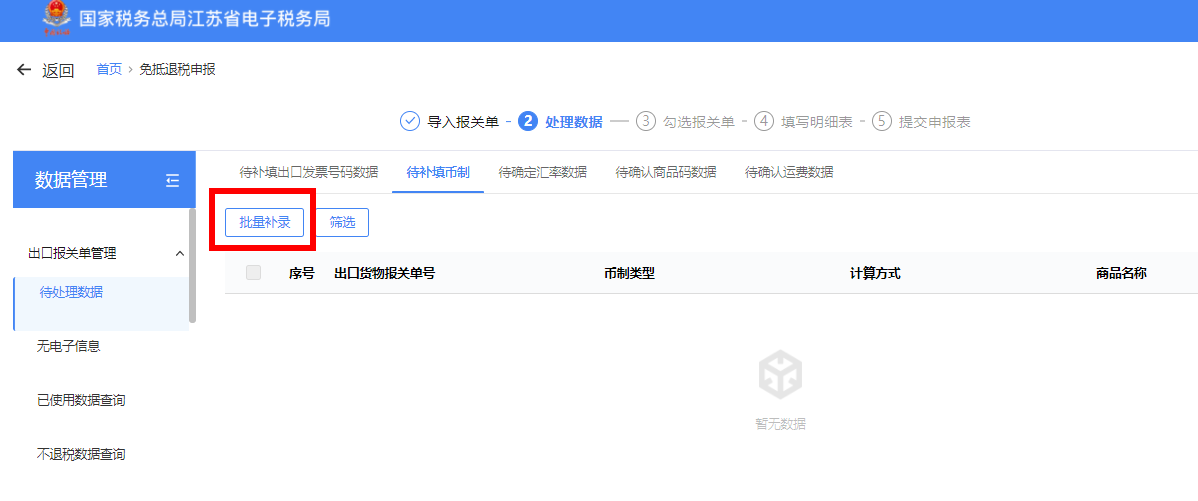1198x501 pixels.
Task: Click the sidebar vertical scrollbar
Action: click(192, 265)
